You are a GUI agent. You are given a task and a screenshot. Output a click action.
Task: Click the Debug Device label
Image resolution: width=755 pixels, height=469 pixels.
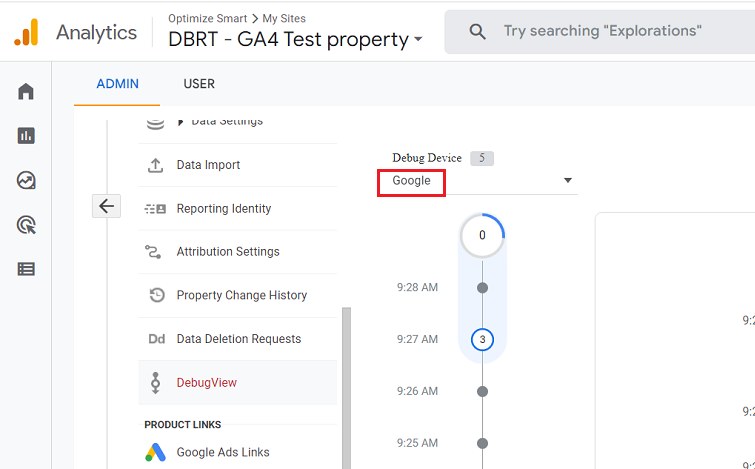coord(427,158)
